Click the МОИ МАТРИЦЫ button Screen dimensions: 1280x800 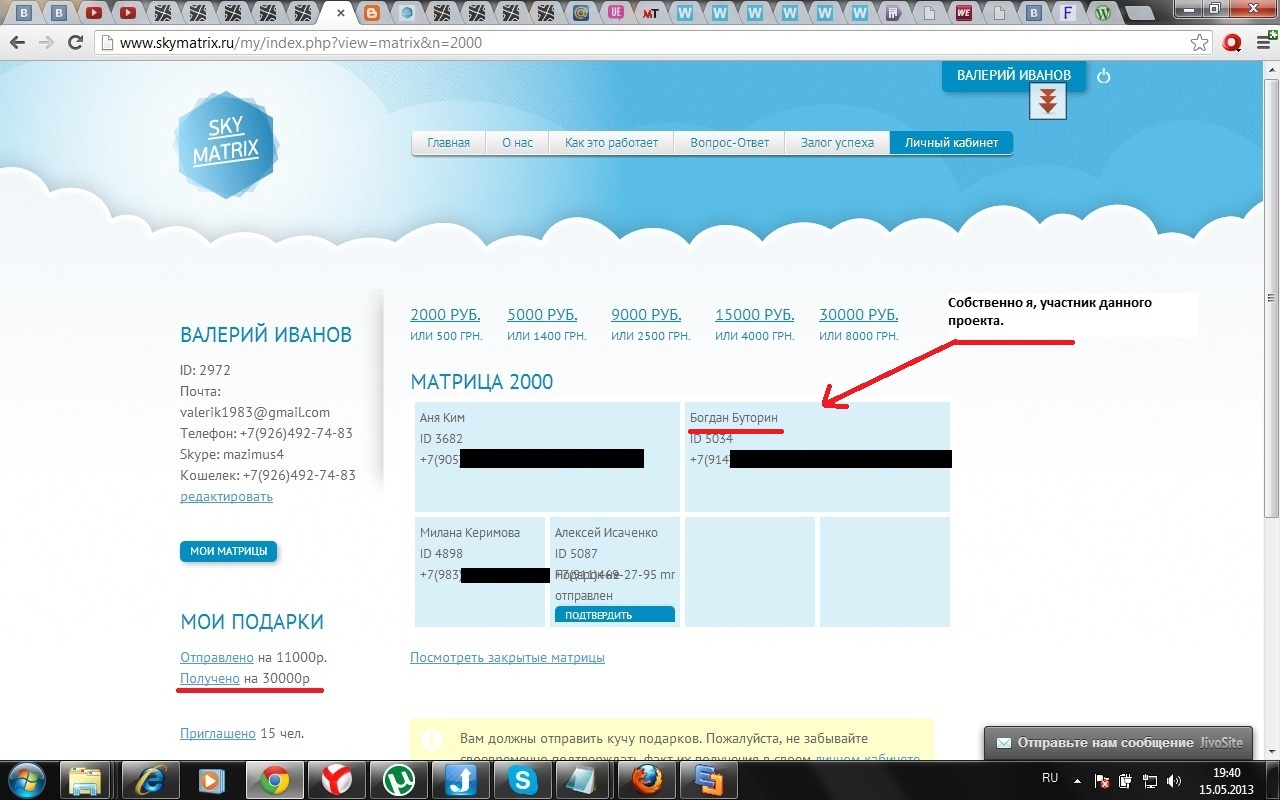(228, 551)
